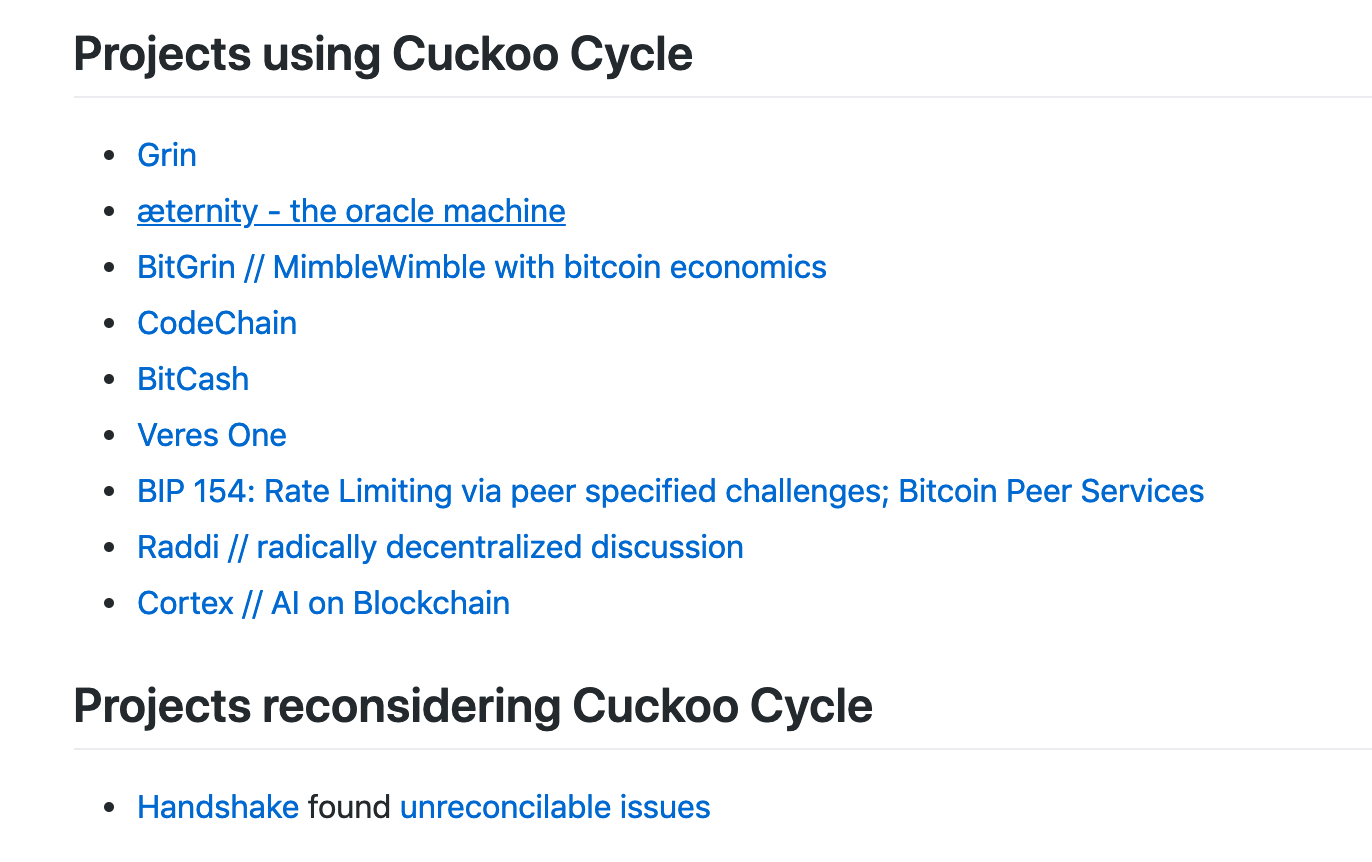Open the Veres One link
1372x862 pixels.
point(212,435)
